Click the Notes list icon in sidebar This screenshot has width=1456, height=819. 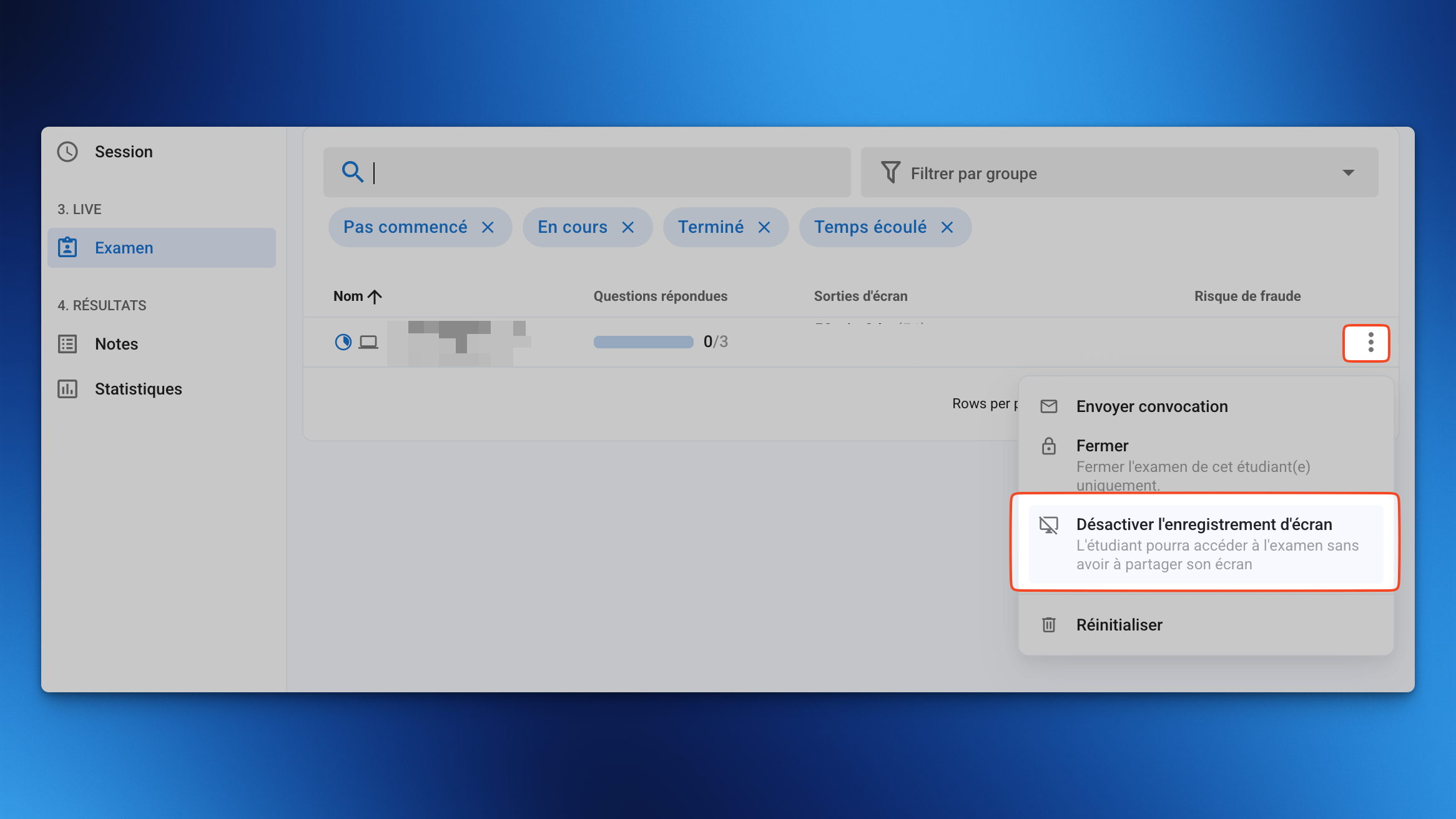(67, 344)
